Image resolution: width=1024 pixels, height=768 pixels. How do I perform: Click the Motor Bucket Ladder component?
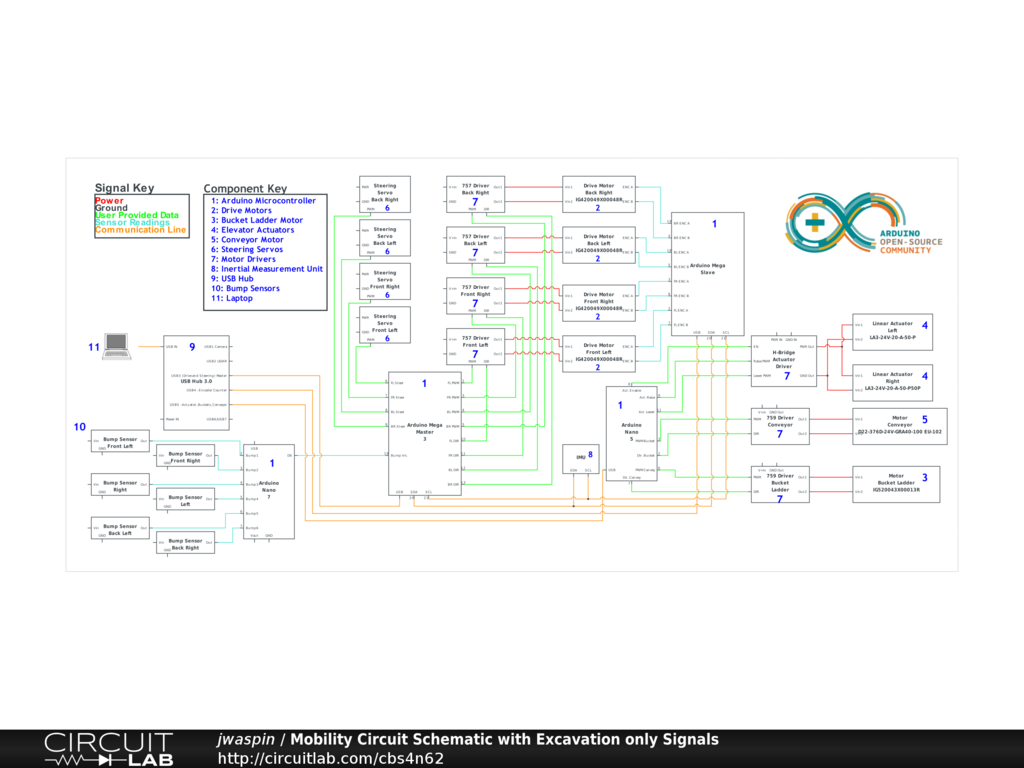[x=895, y=484]
